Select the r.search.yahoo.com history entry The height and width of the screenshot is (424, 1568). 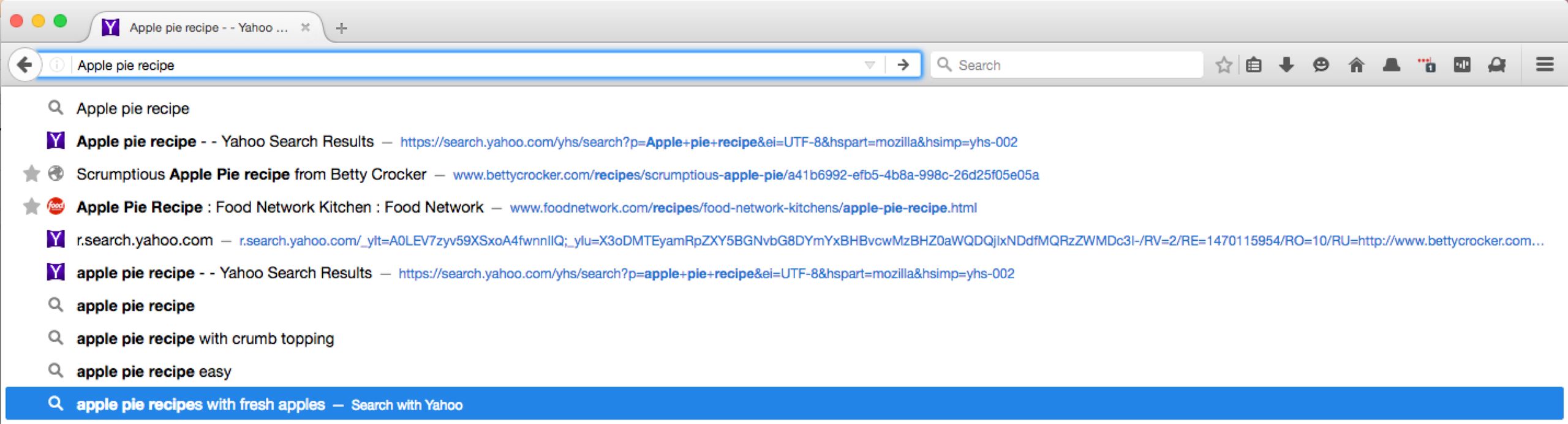click(x=784, y=240)
